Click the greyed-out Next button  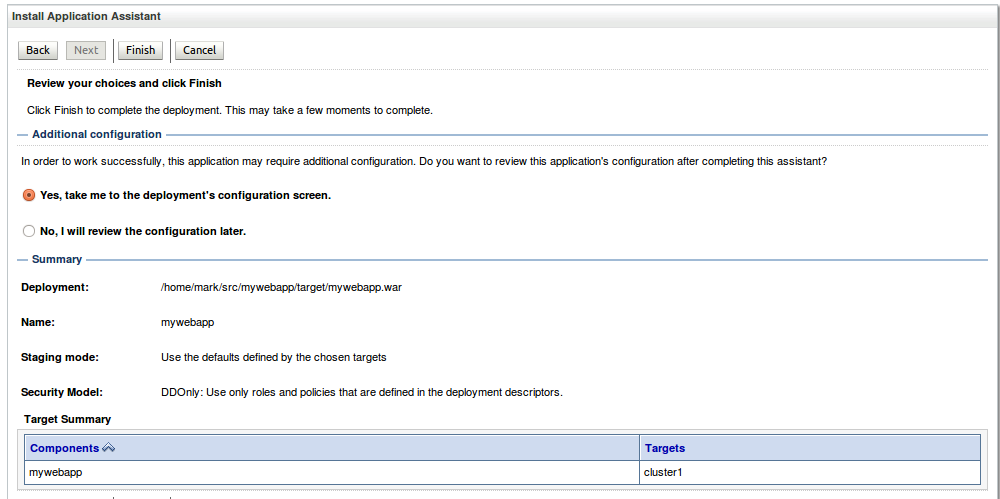[86, 50]
